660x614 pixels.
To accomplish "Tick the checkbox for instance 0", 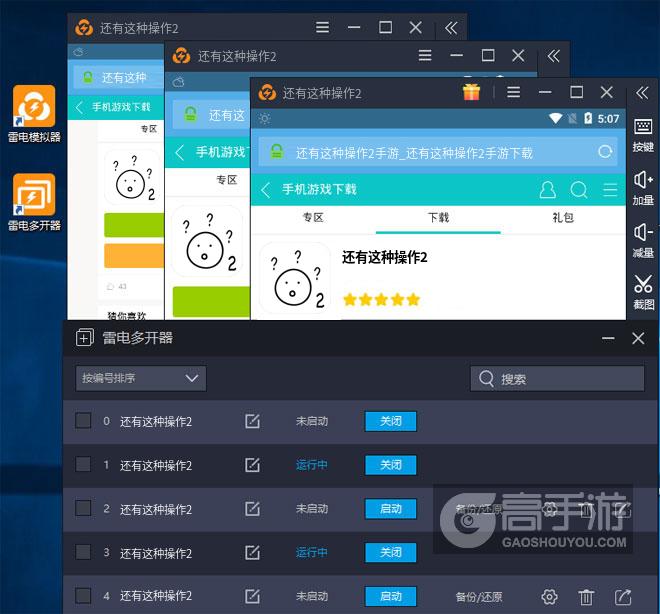I will click(x=83, y=420).
